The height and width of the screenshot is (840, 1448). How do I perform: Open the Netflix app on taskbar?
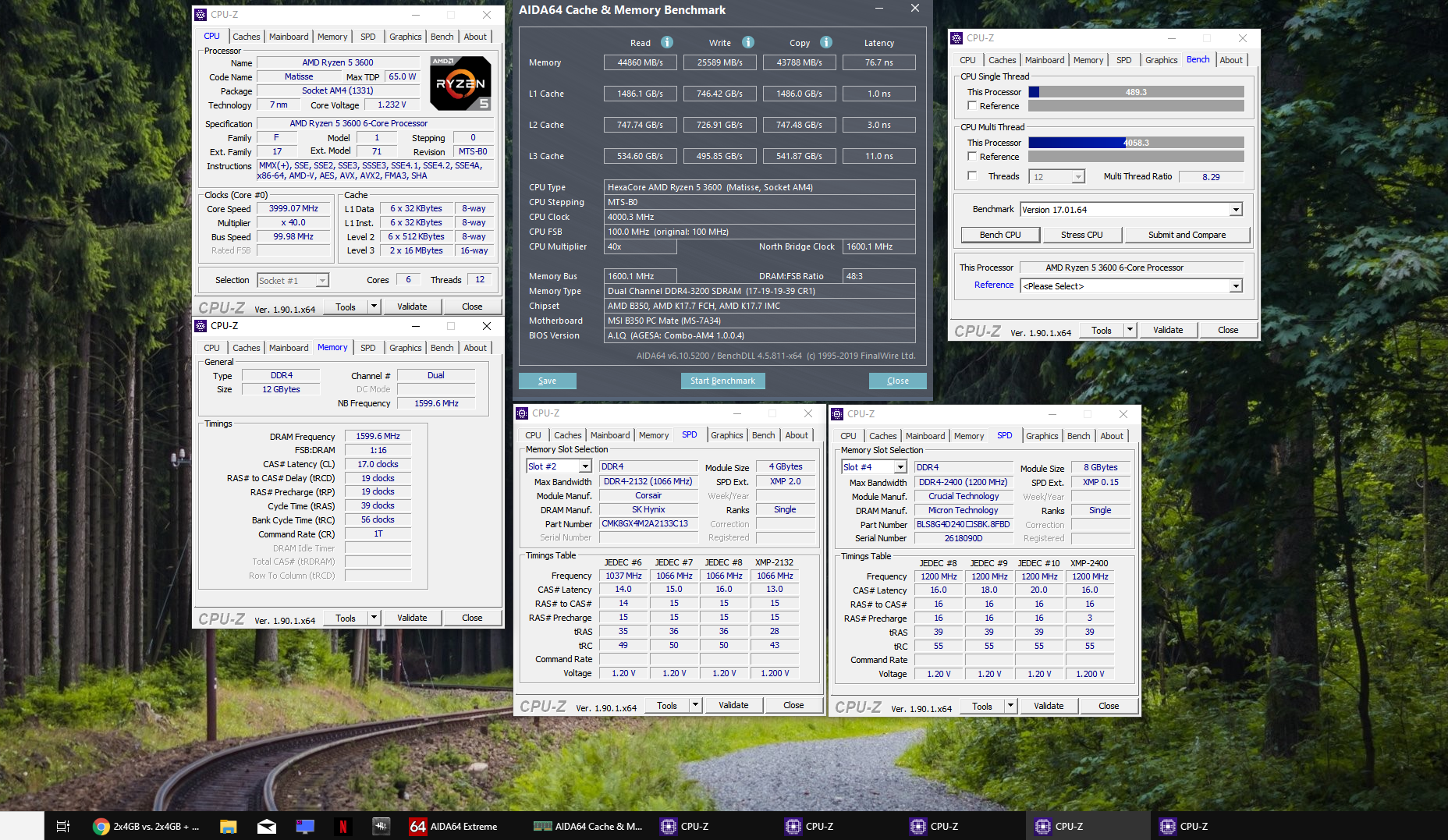point(342,826)
